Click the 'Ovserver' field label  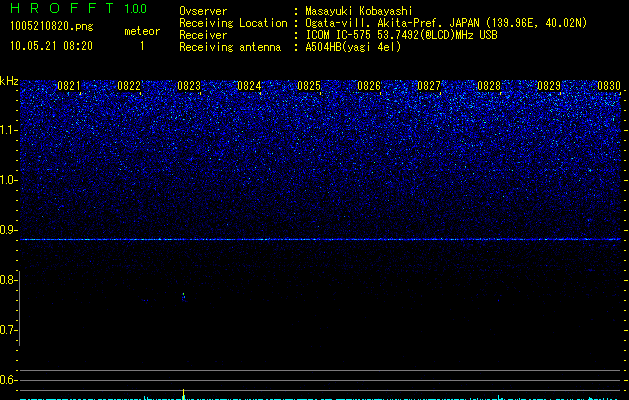(203, 11)
